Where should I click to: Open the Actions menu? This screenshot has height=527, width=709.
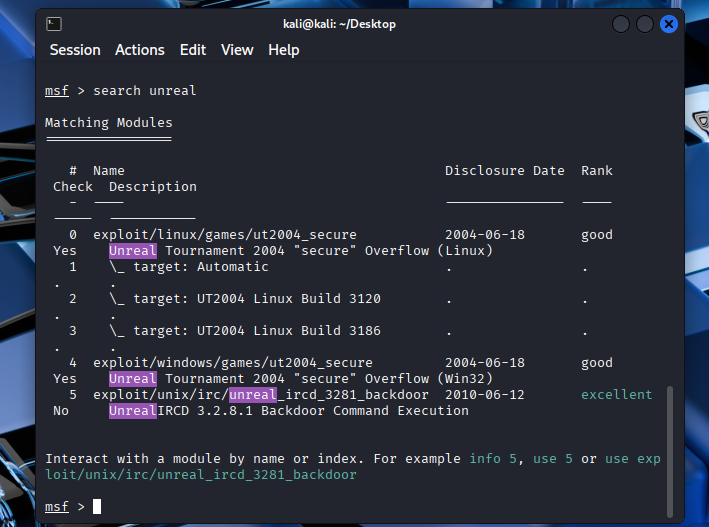(x=140, y=50)
